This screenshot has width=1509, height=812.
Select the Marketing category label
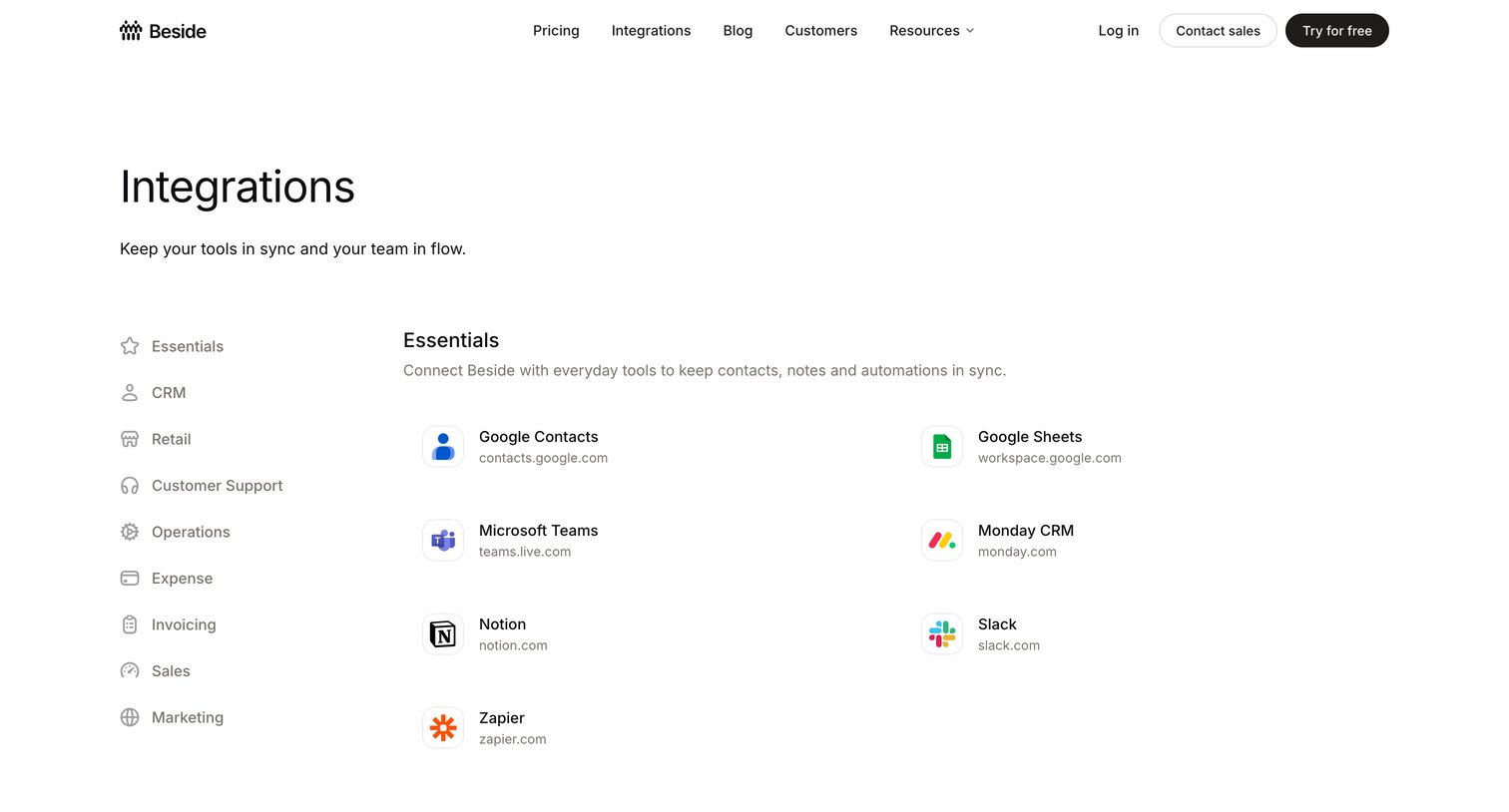(x=188, y=717)
